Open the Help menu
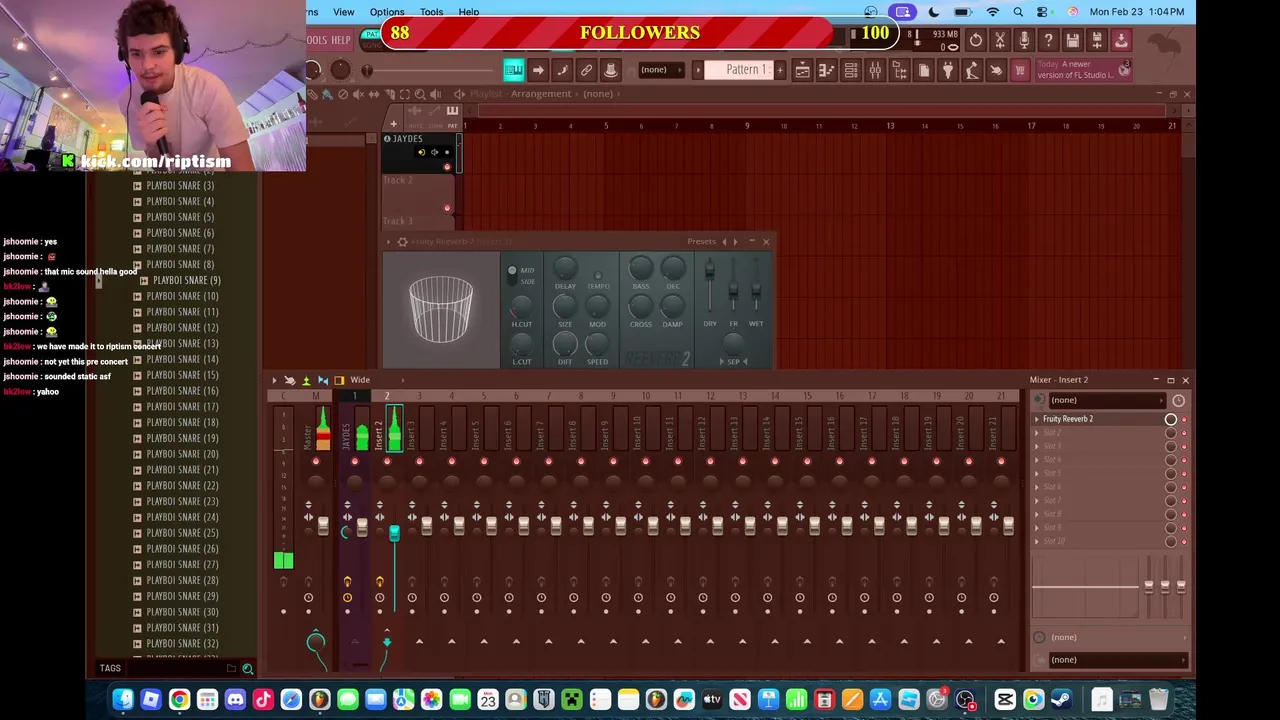The image size is (1280, 720). [x=468, y=12]
